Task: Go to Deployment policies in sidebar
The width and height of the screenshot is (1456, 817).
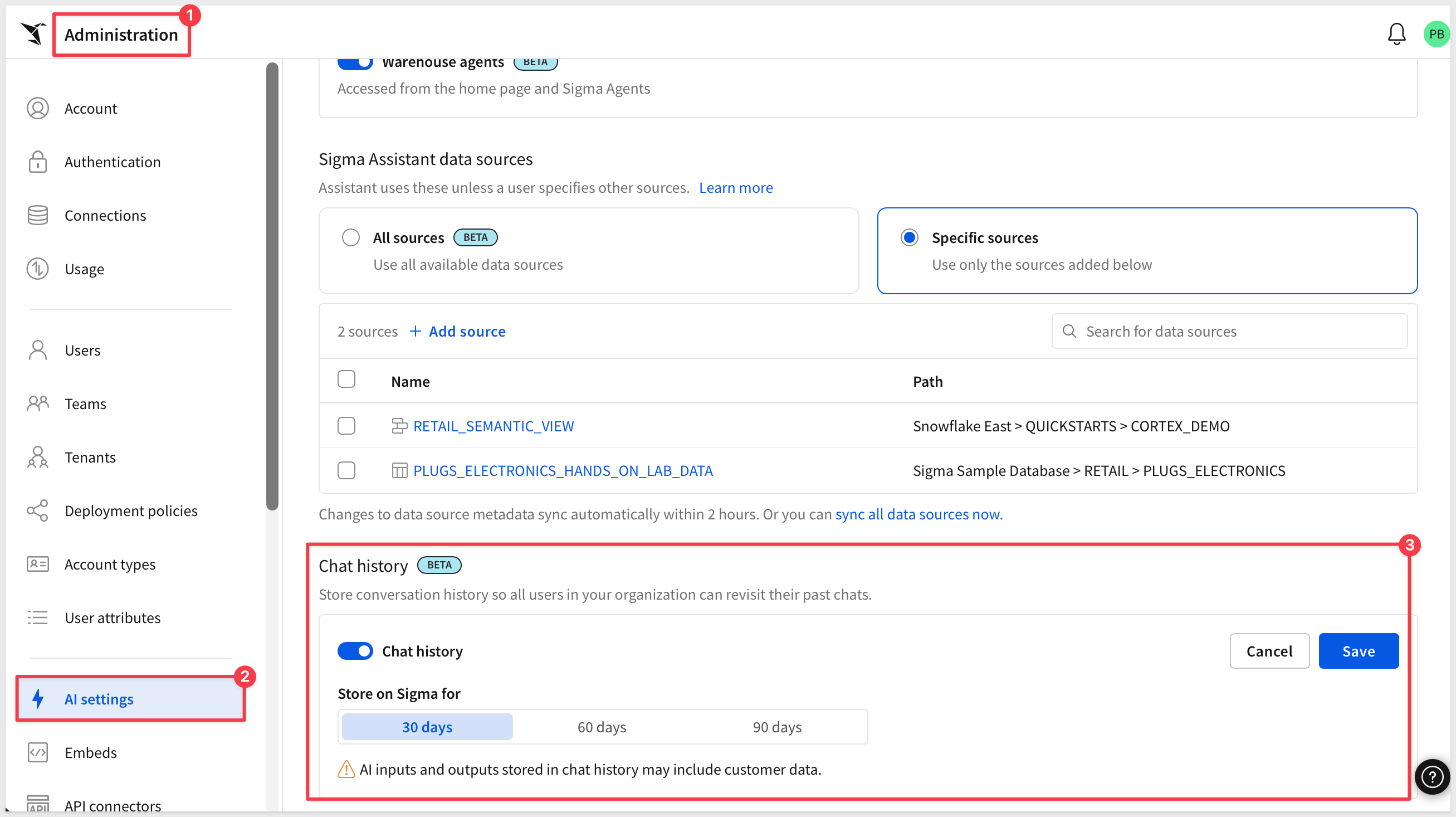Action: tap(129, 510)
